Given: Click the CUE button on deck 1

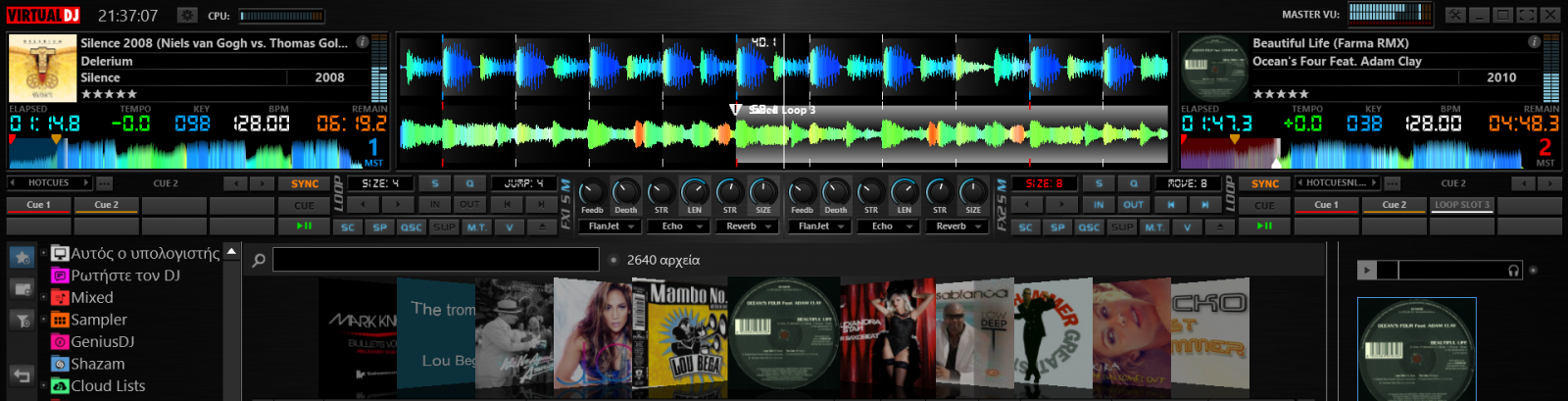Looking at the screenshot, I should click(x=305, y=205).
